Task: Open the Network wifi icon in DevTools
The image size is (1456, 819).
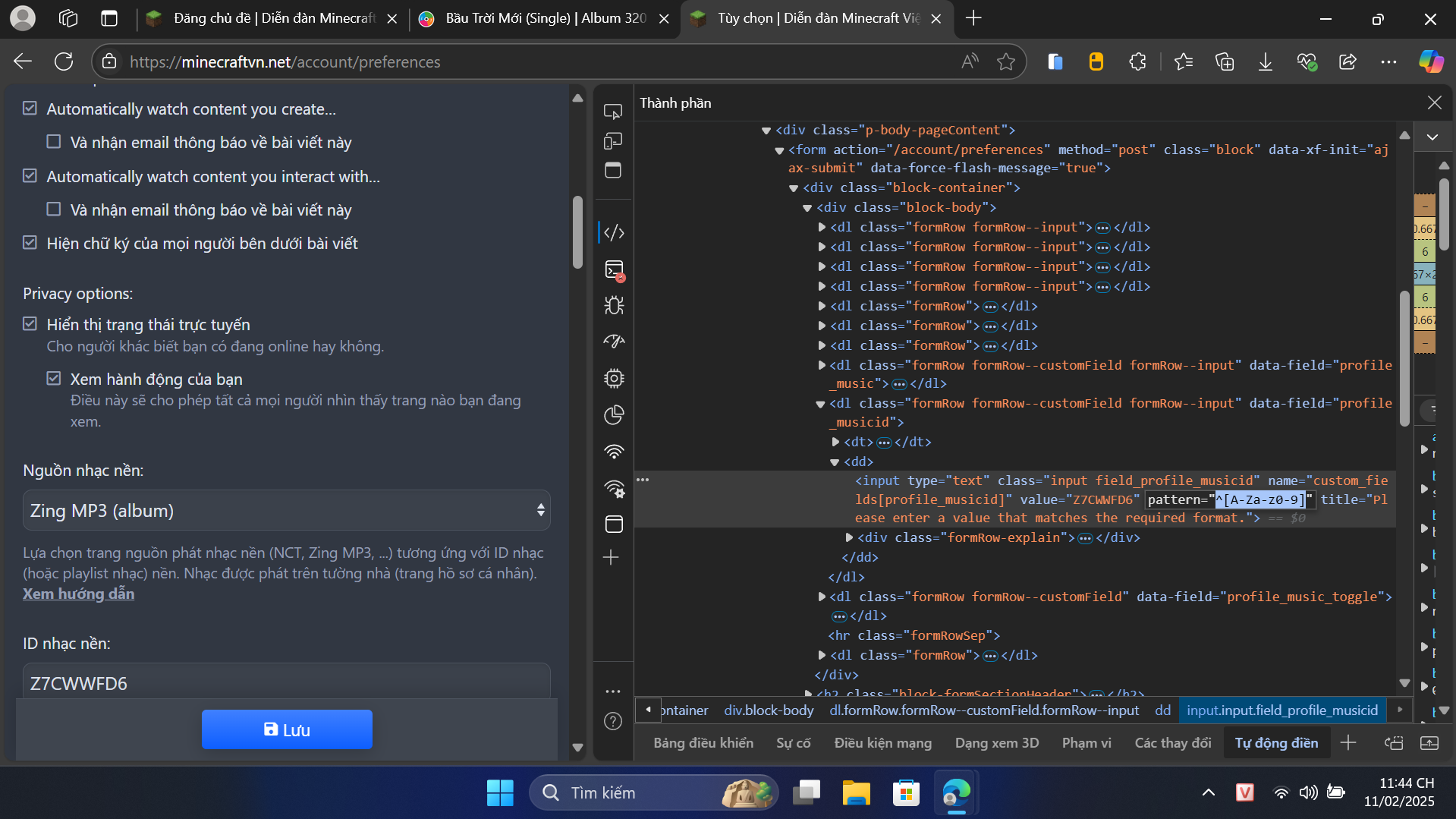Action: (x=614, y=452)
